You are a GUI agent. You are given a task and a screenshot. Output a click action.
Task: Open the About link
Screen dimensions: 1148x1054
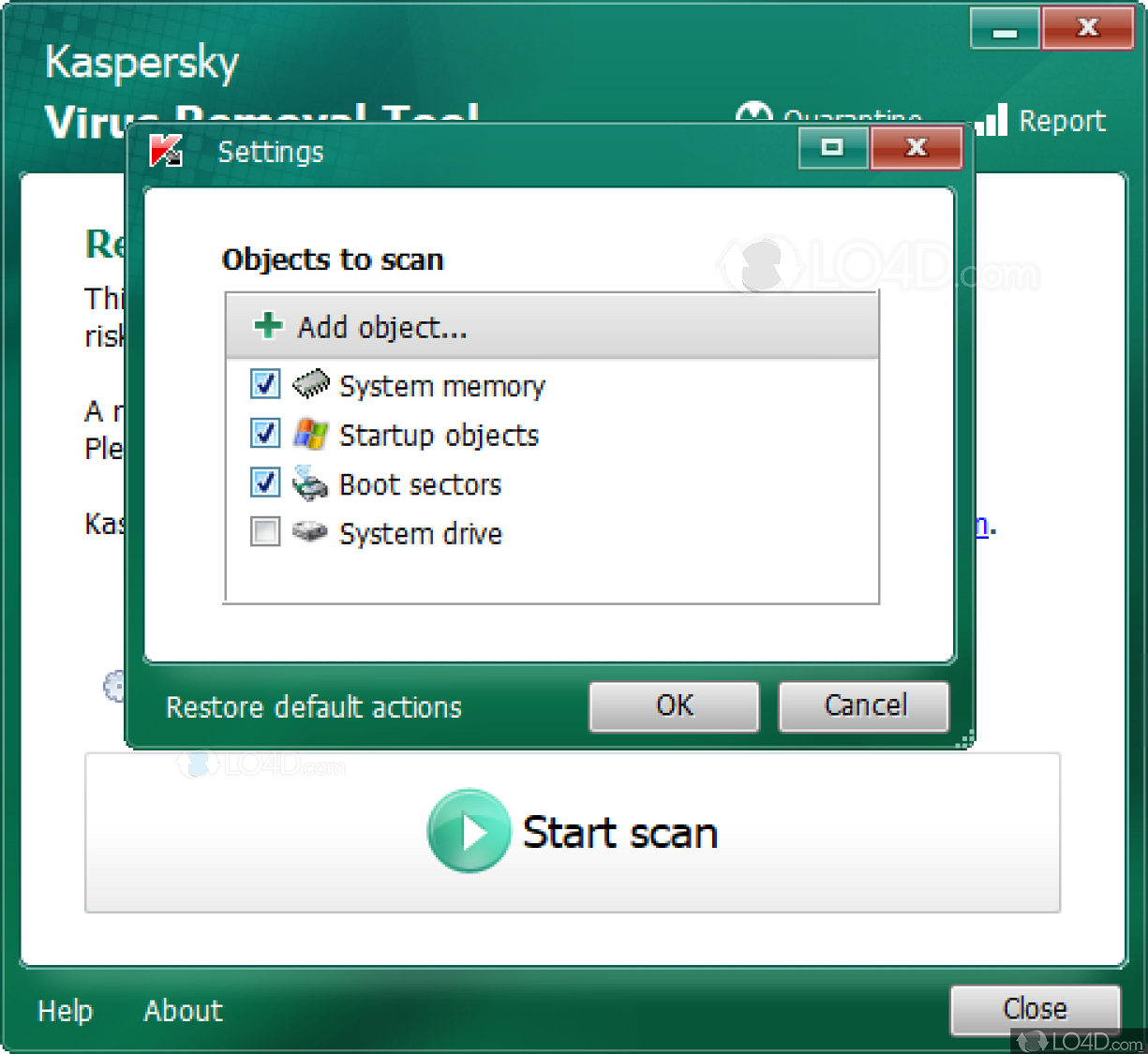[183, 1011]
